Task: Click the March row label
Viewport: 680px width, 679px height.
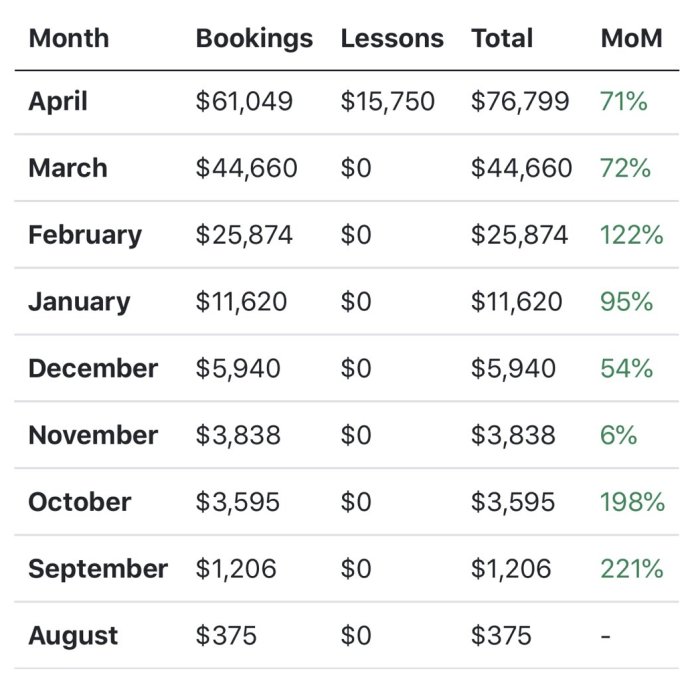Action: pyautogui.click(x=67, y=168)
